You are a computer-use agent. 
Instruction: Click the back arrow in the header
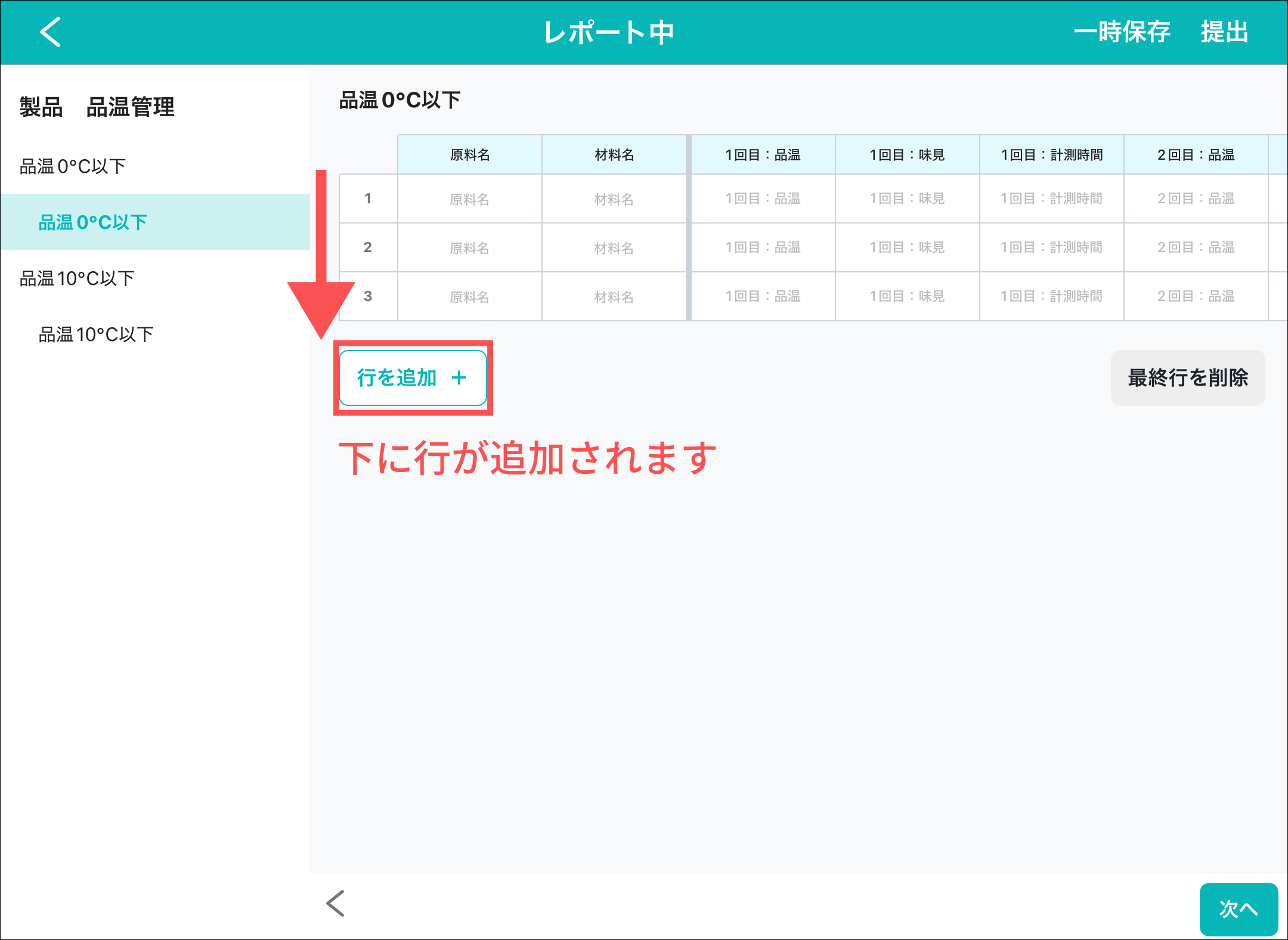tap(51, 32)
